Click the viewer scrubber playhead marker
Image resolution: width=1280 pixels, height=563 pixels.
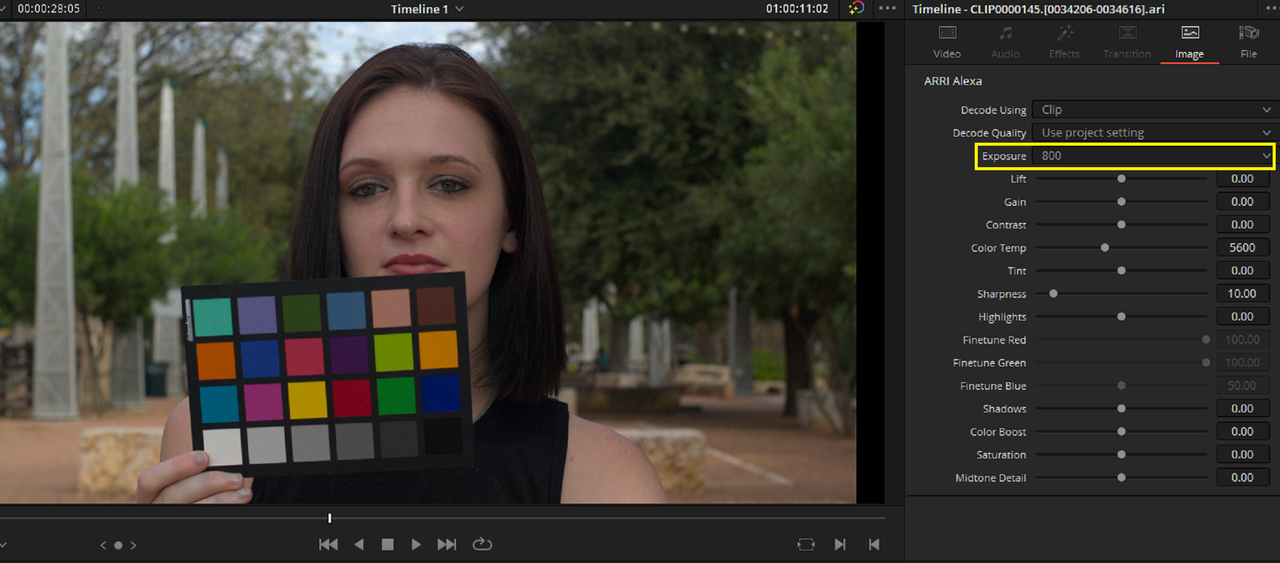tap(329, 518)
